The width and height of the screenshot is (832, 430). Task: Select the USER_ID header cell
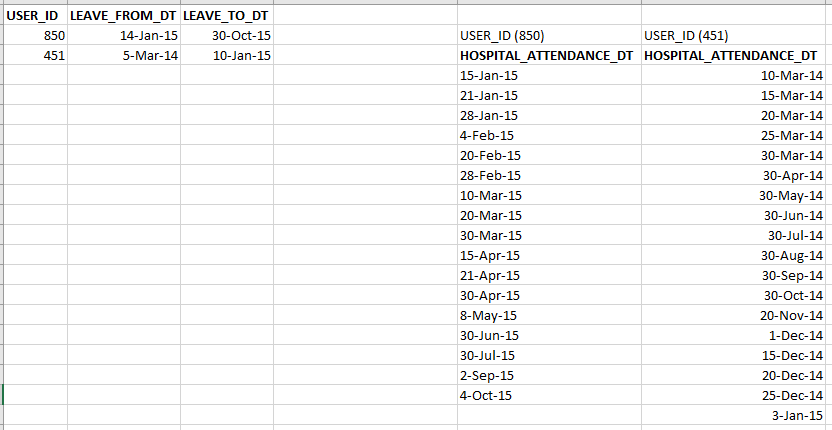coord(34,16)
